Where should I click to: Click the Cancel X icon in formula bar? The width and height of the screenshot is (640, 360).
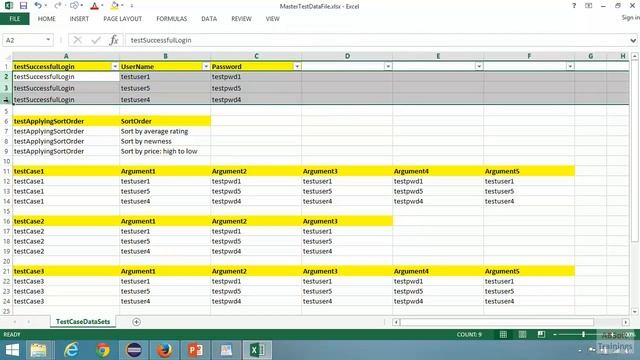coord(77,40)
